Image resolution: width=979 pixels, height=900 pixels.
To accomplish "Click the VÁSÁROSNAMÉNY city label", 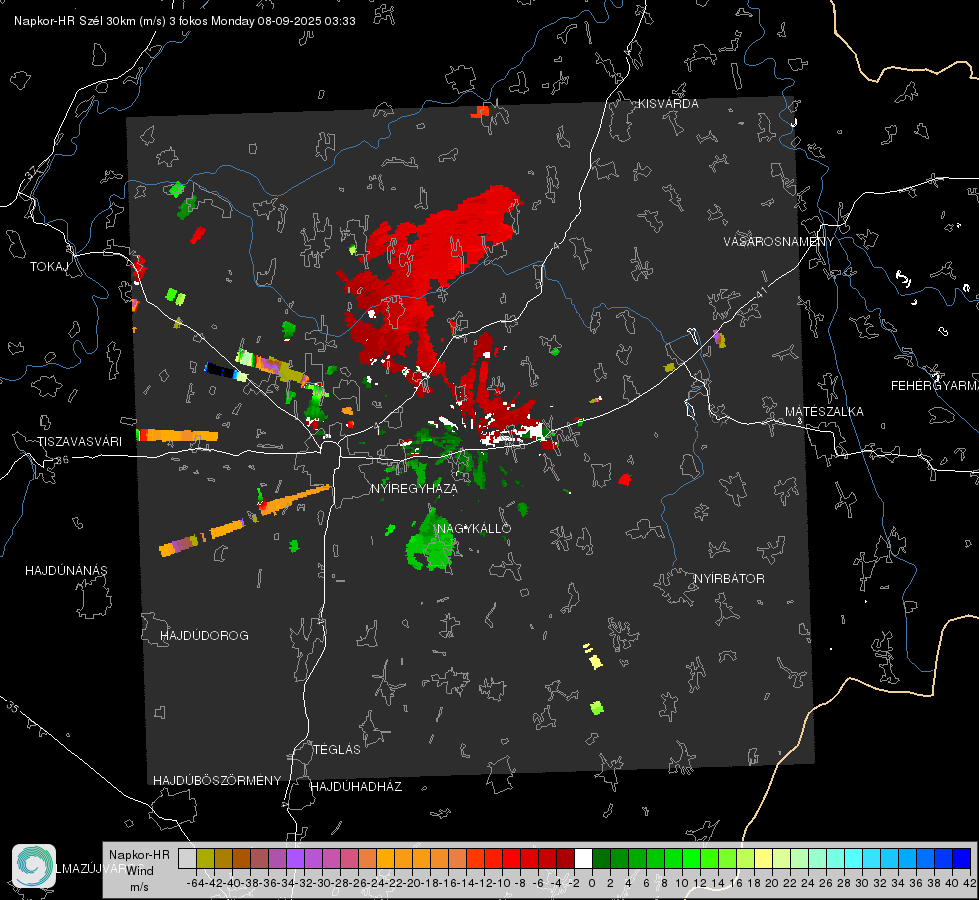I will (x=779, y=241).
